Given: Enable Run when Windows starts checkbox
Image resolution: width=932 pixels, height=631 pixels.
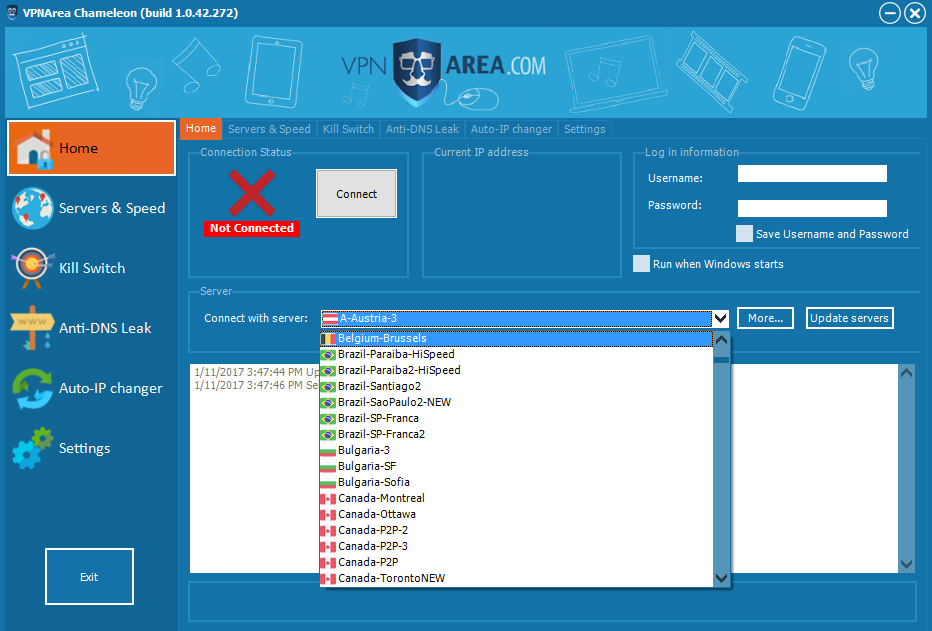Looking at the screenshot, I should [x=641, y=263].
